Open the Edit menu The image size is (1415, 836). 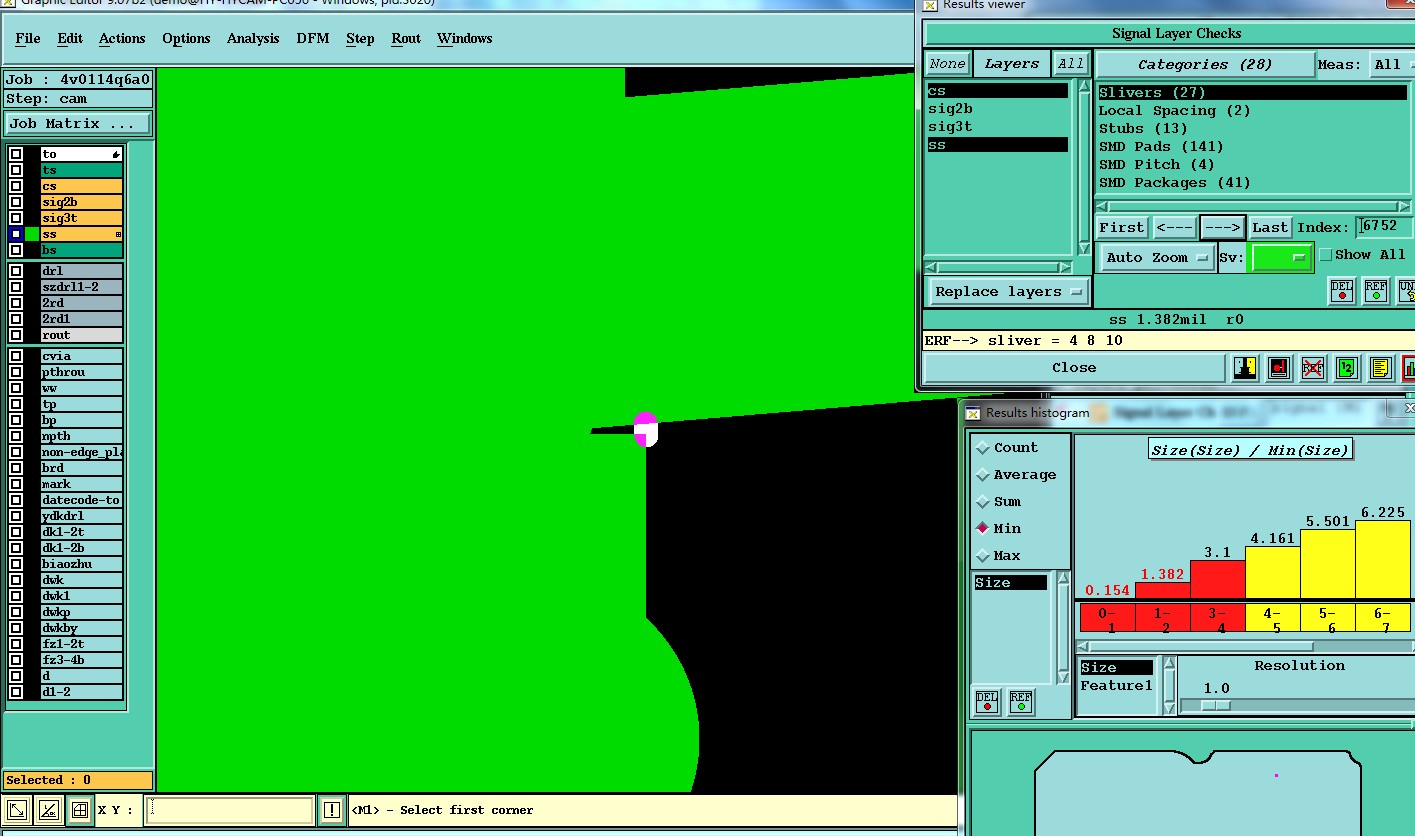[70, 38]
